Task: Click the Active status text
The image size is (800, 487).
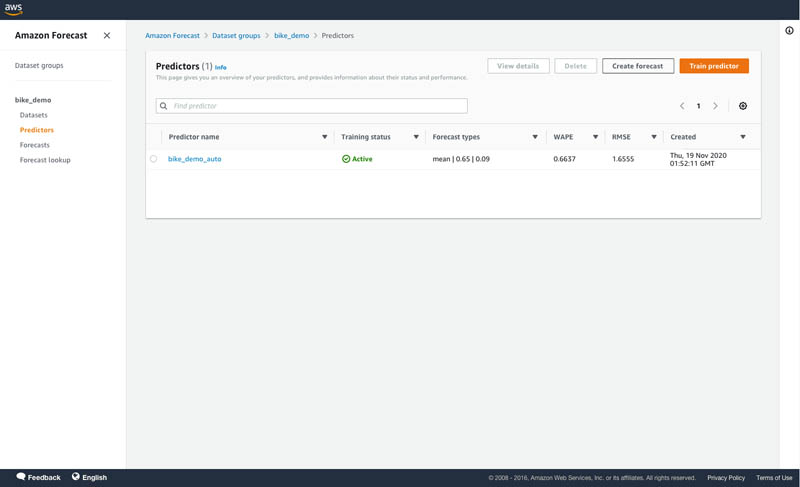Action: [x=362, y=159]
